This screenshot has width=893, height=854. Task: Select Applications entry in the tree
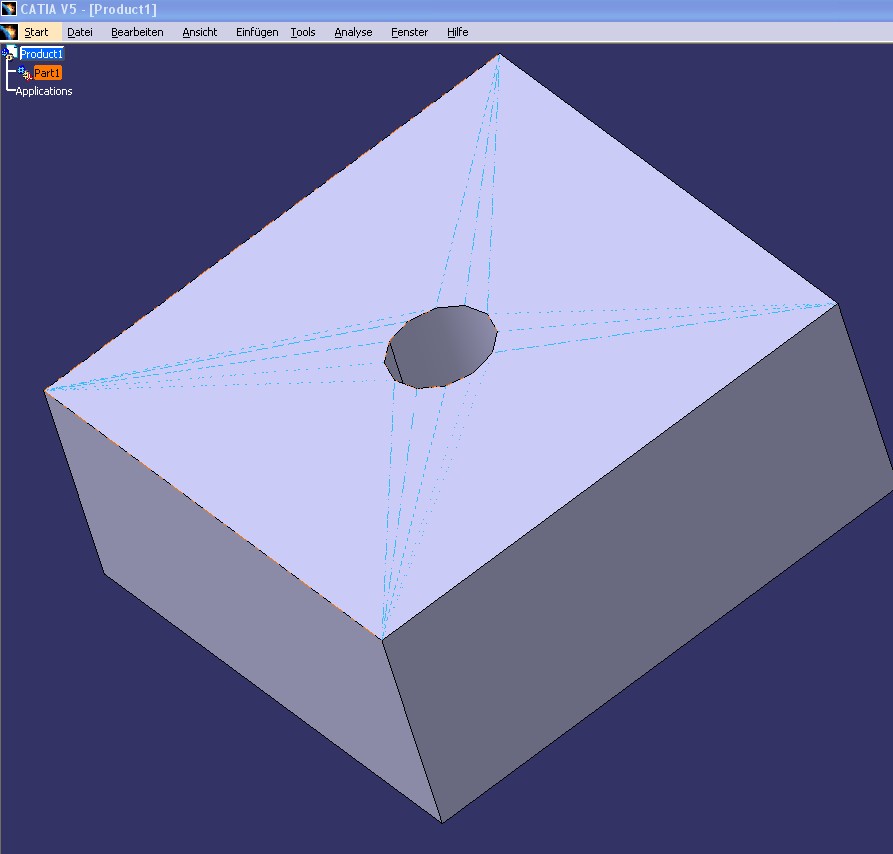point(44,91)
